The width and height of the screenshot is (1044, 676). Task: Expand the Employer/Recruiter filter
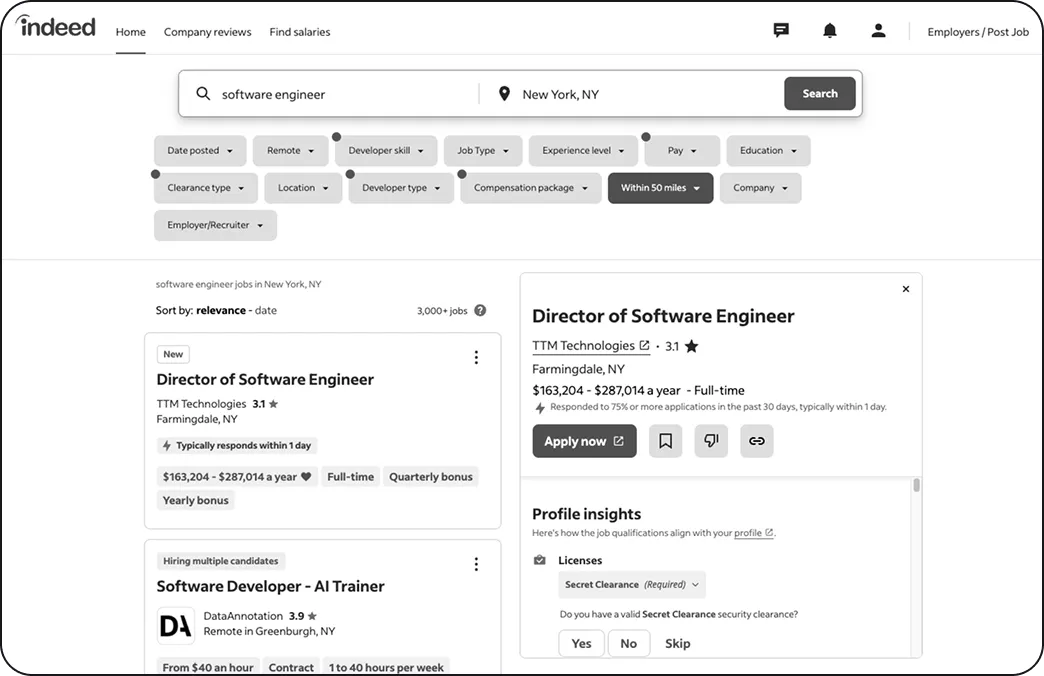(215, 225)
